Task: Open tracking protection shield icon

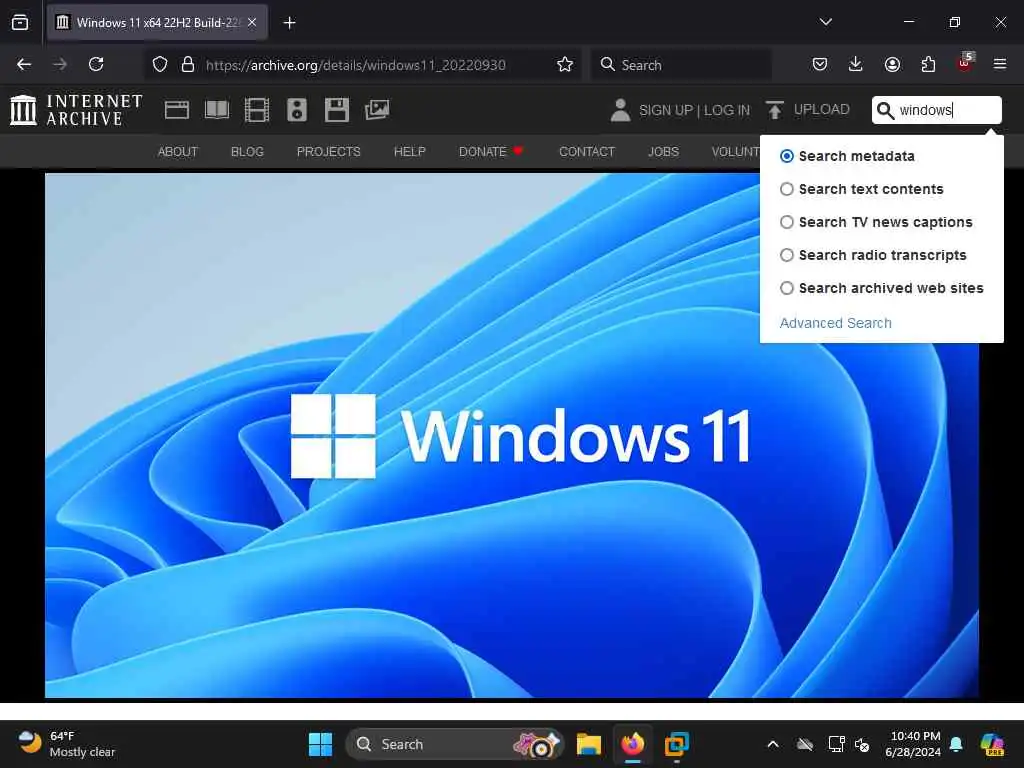Action: 160,64
